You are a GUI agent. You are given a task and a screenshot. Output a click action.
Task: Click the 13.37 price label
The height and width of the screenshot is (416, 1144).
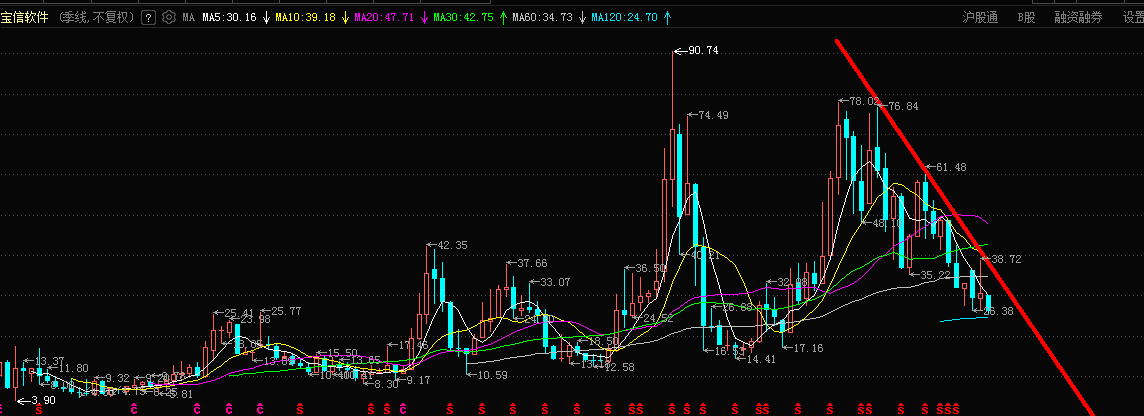50,361
